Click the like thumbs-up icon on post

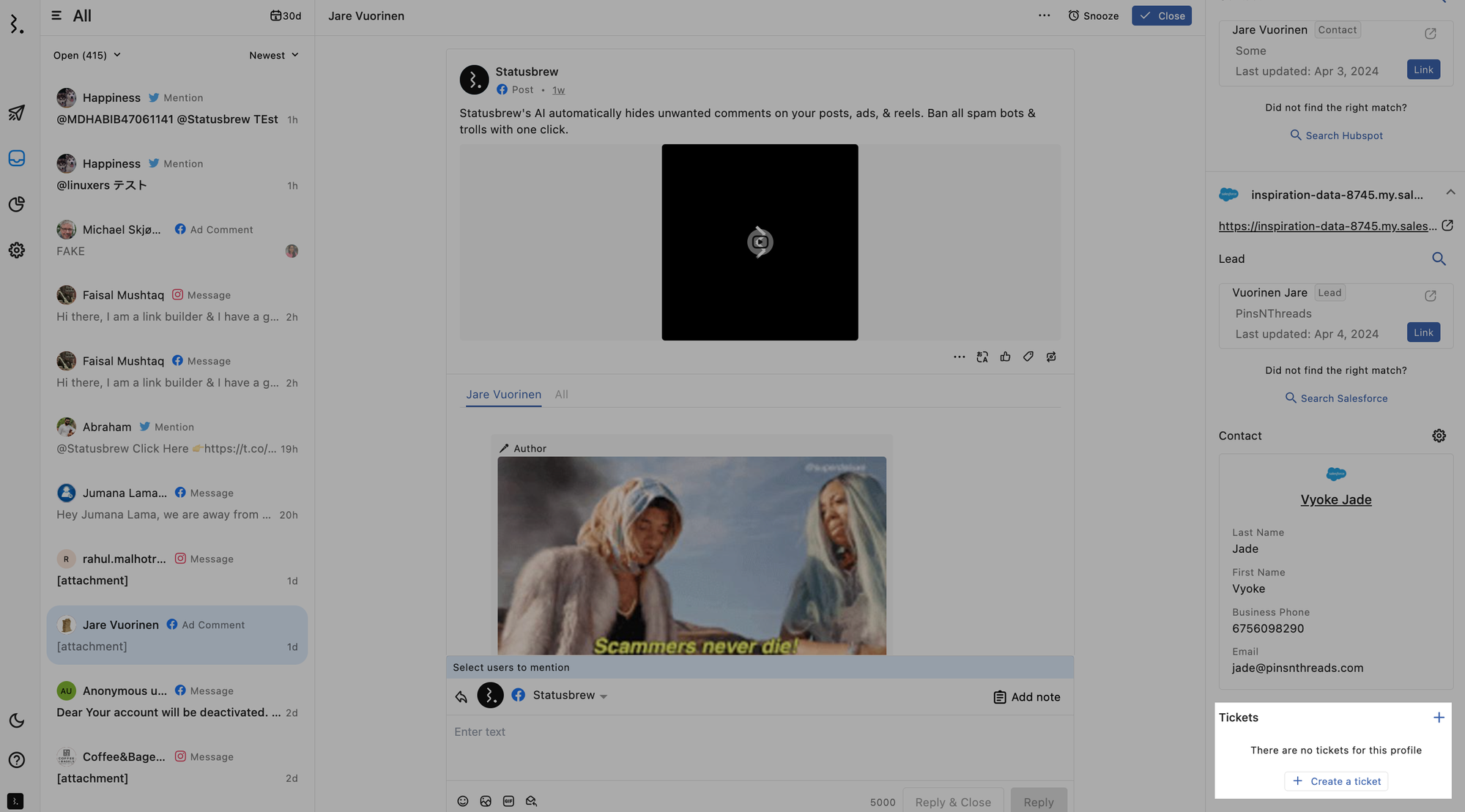1005,357
